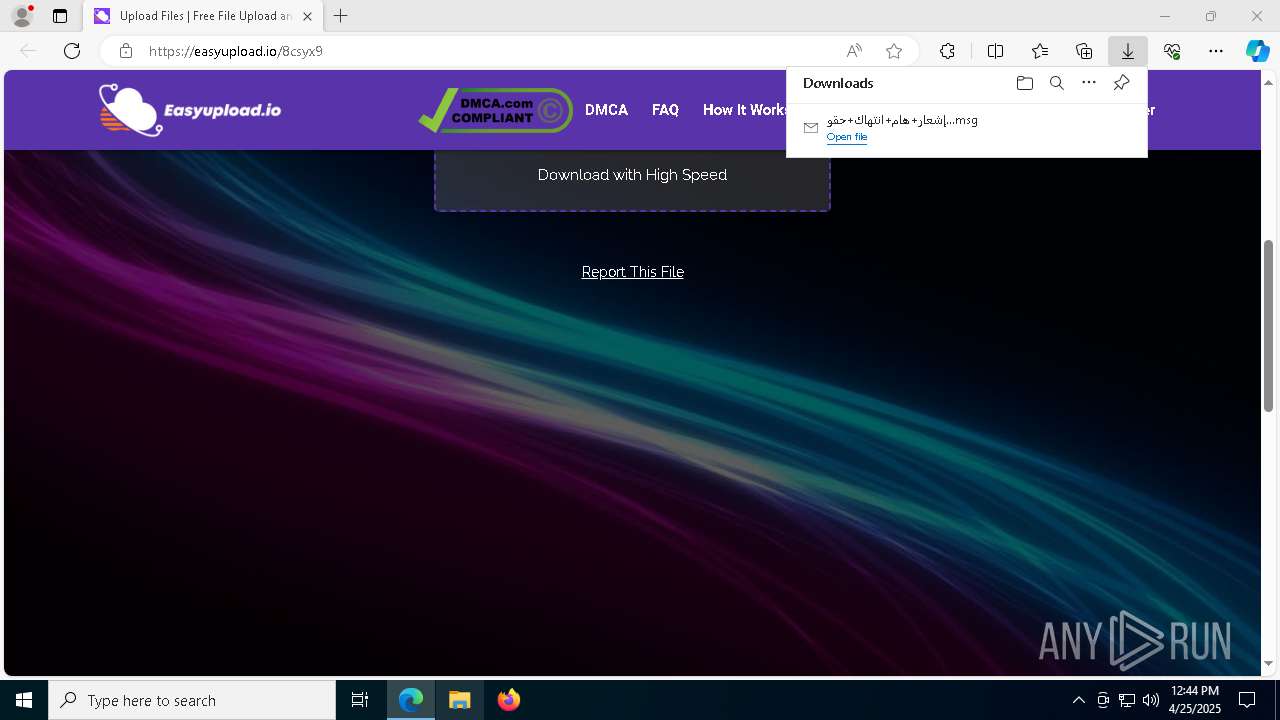This screenshot has height=720, width=1280.
Task: Launch Copilot sidebar
Action: 1257,51
